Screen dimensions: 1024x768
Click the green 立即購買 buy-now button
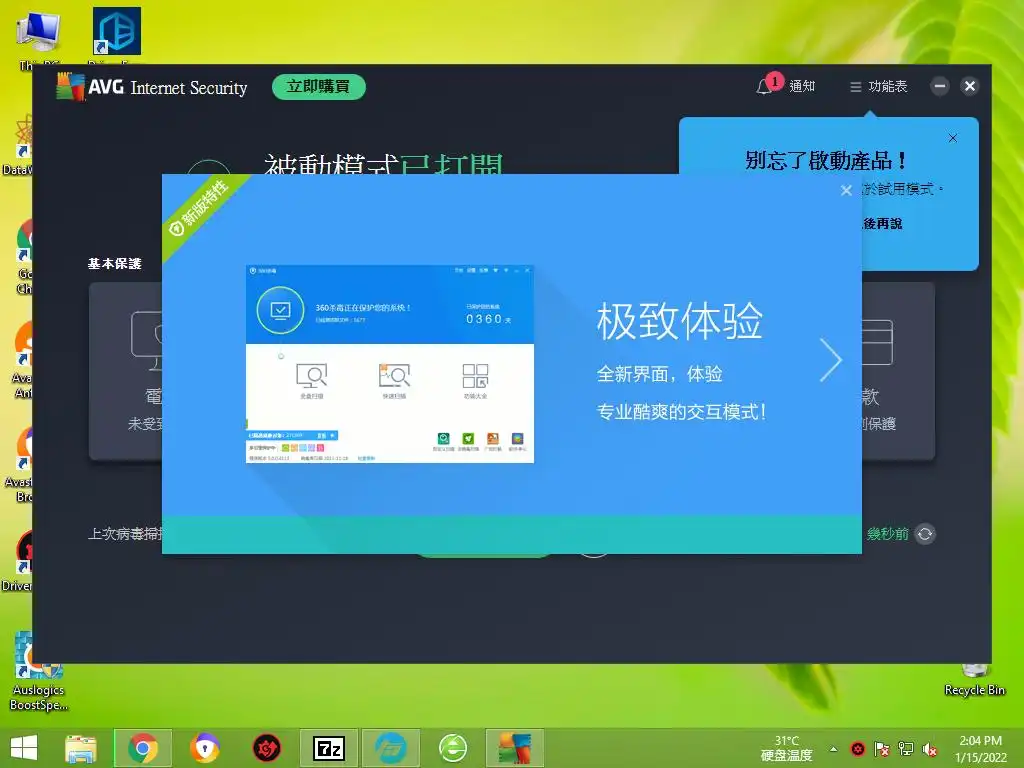[x=319, y=87]
